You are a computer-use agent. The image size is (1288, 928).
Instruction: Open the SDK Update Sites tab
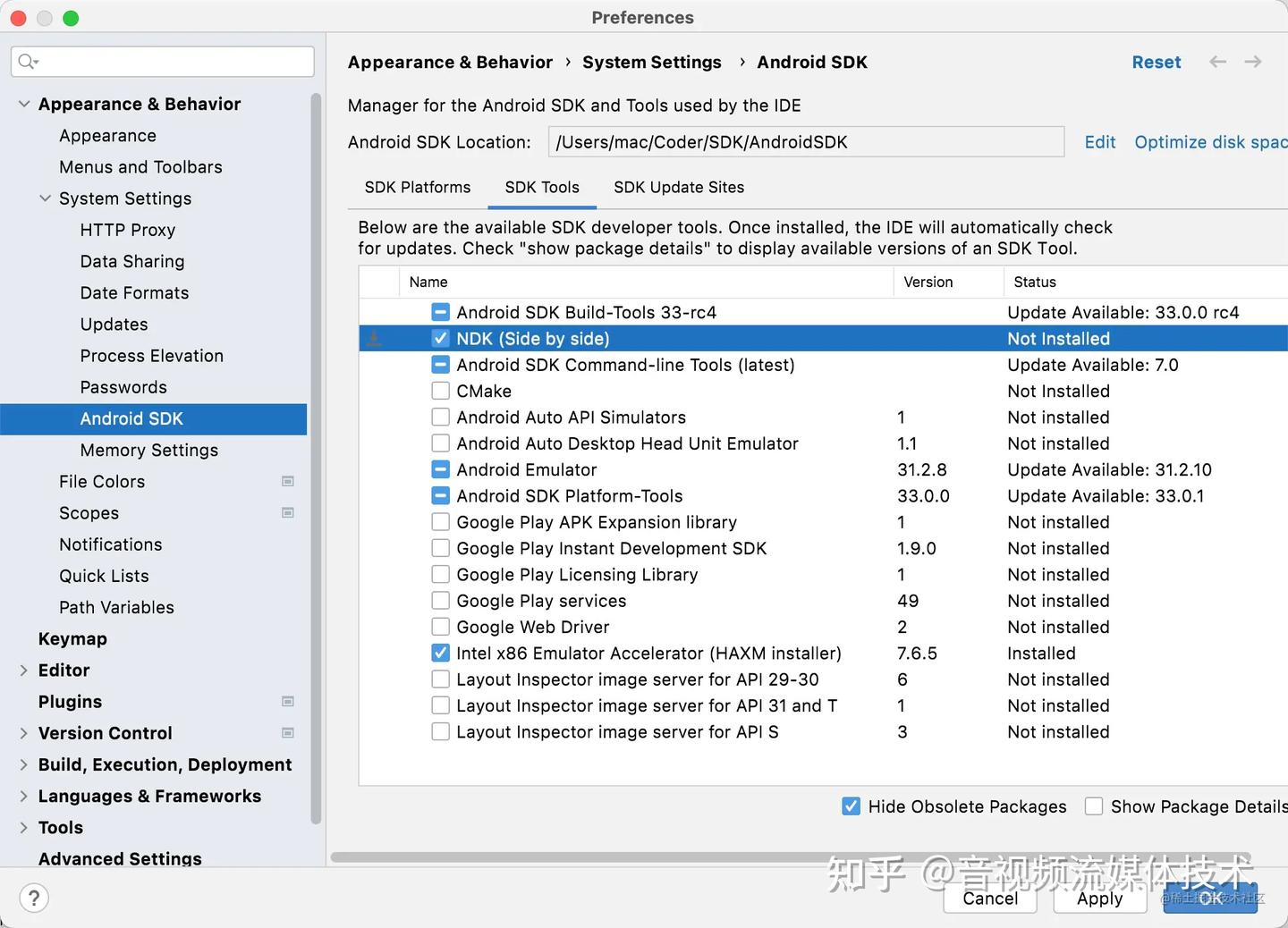click(x=678, y=188)
